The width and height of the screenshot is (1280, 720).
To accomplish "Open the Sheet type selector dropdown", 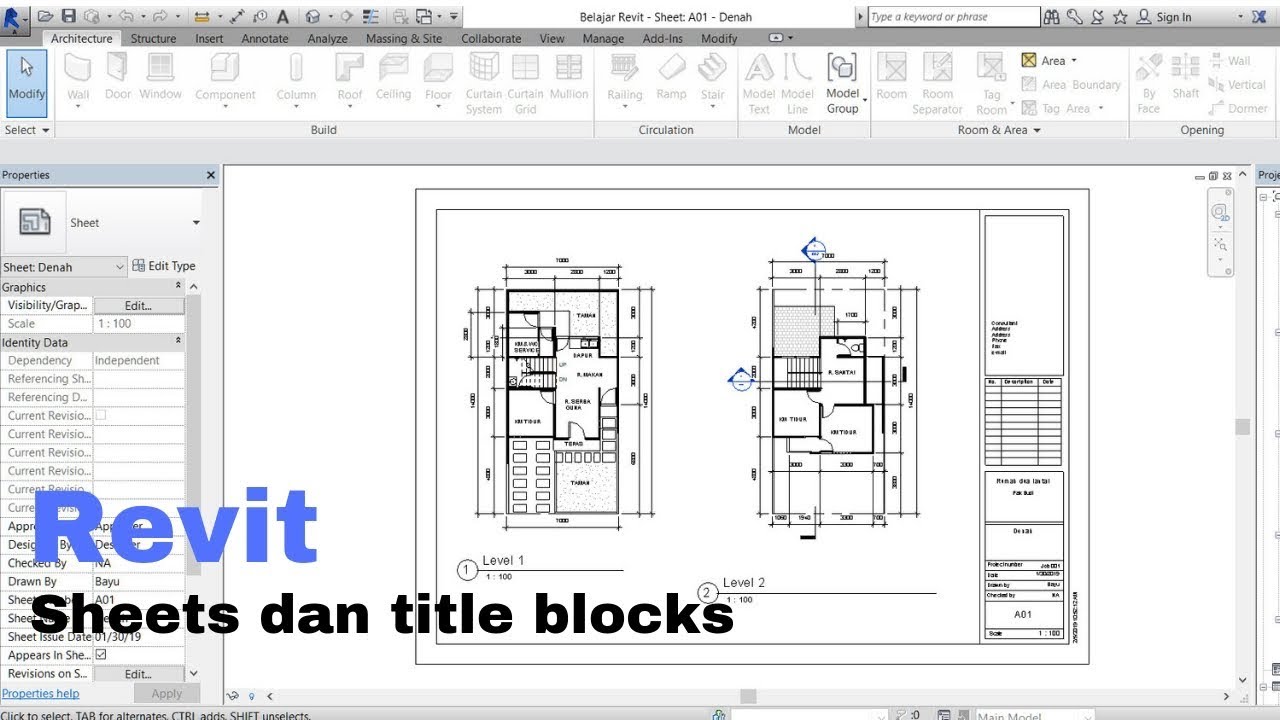I will pos(196,223).
